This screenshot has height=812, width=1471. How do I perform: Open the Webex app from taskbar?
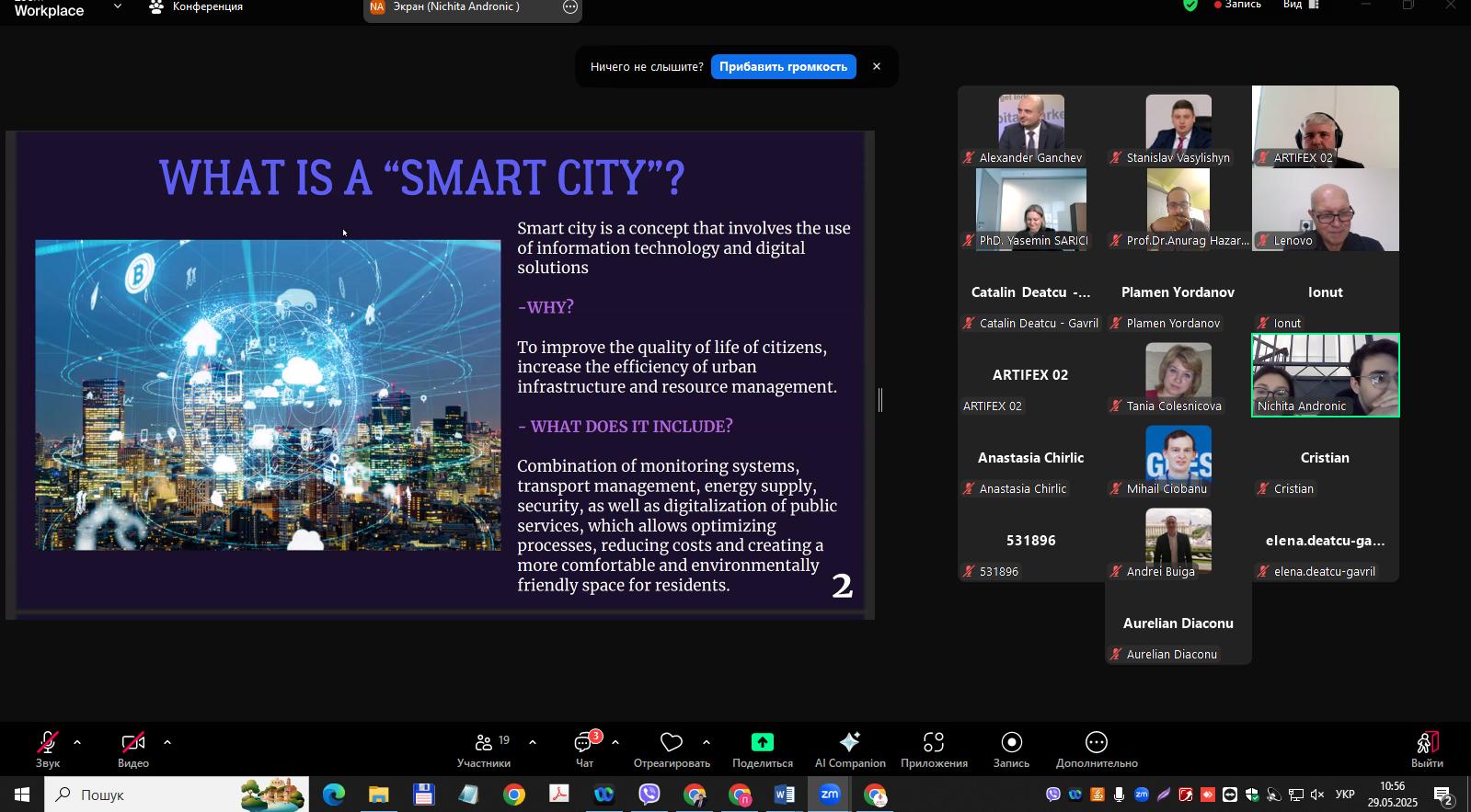click(603, 795)
